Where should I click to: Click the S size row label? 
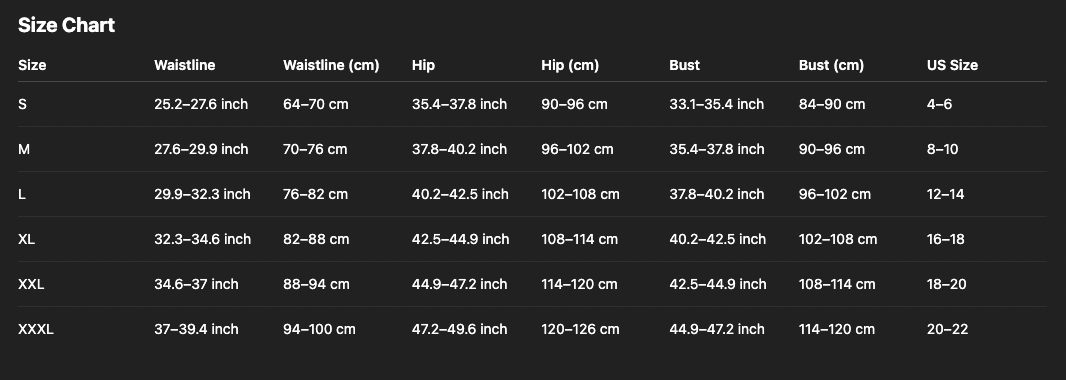pos(22,104)
